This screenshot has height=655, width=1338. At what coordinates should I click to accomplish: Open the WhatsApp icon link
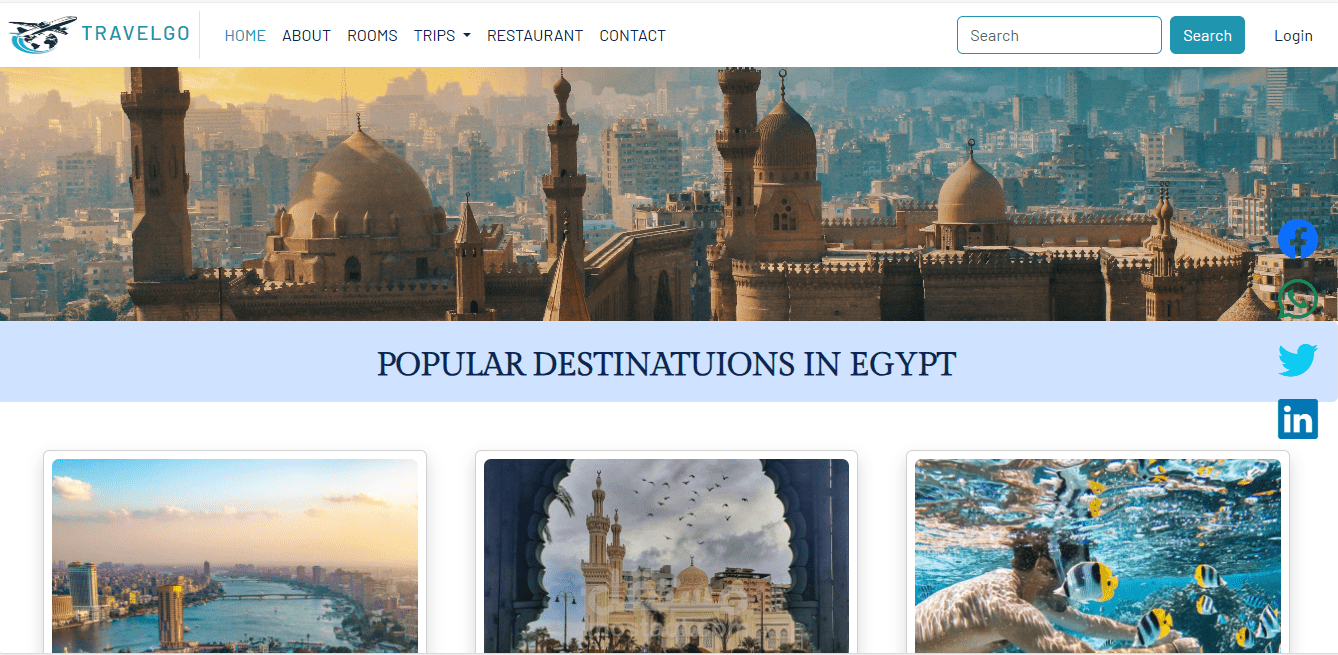(x=1298, y=300)
